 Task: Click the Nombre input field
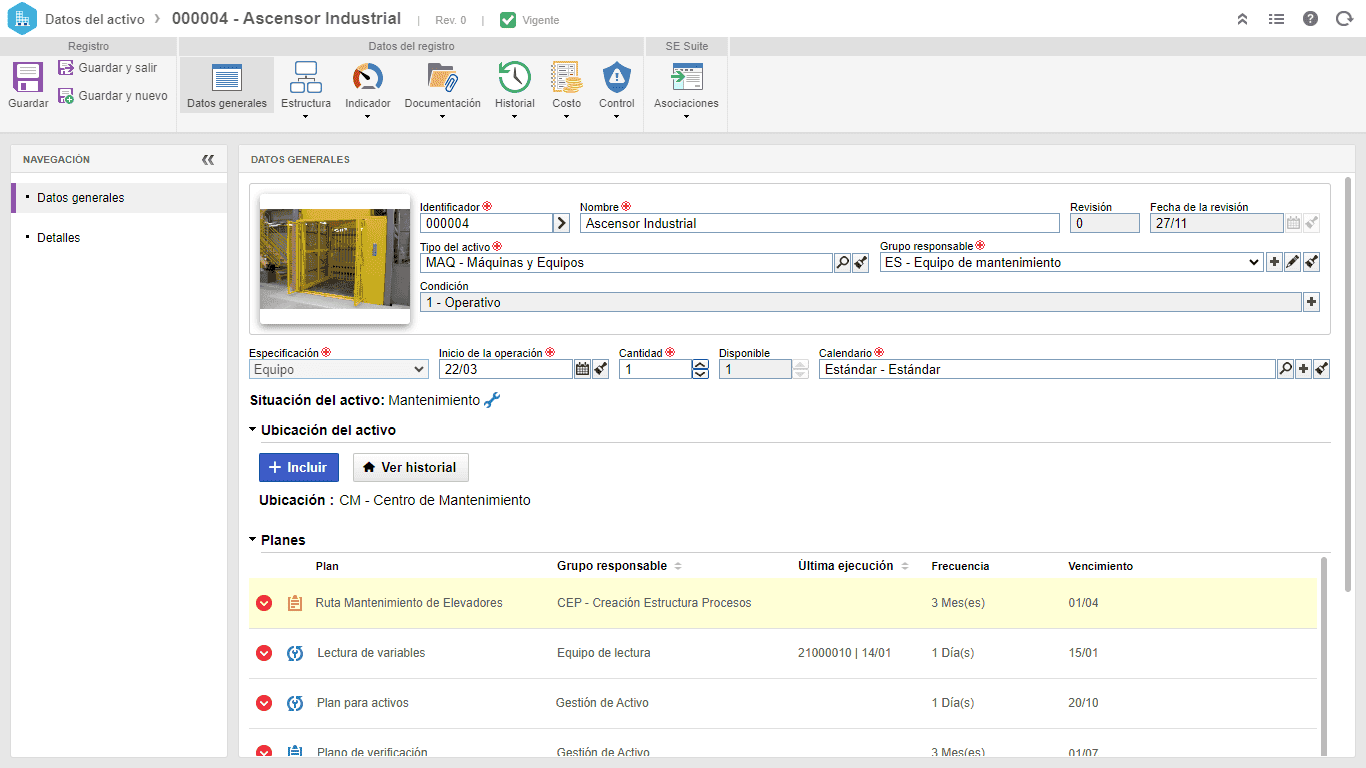[x=819, y=223]
